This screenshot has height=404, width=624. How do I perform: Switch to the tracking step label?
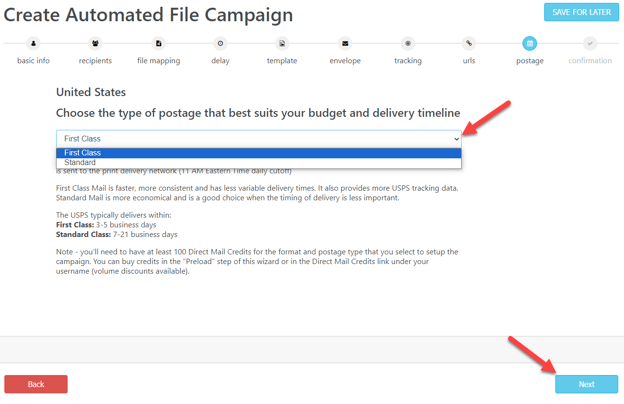coord(408,61)
